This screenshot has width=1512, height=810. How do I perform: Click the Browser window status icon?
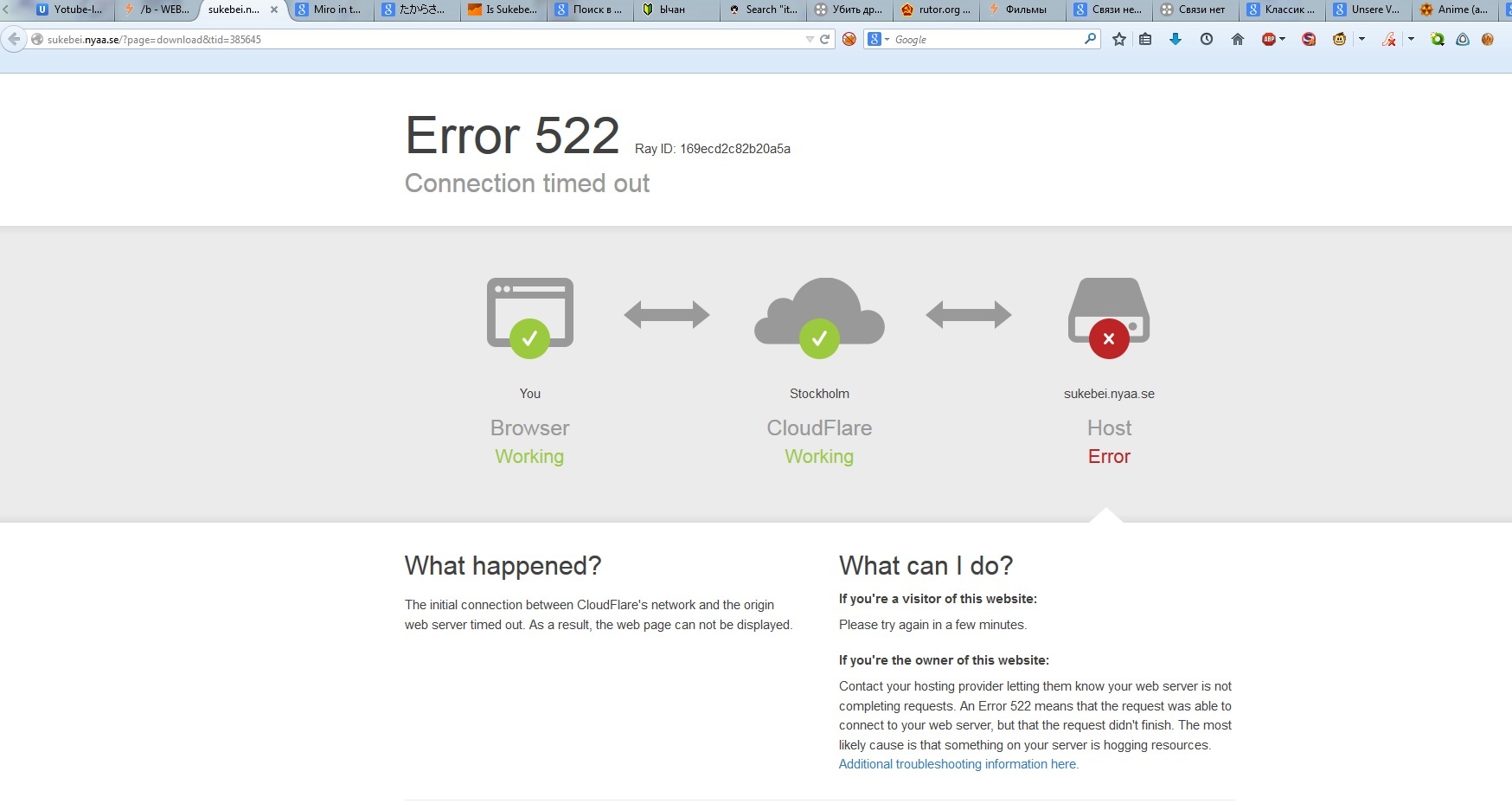[530, 317]
